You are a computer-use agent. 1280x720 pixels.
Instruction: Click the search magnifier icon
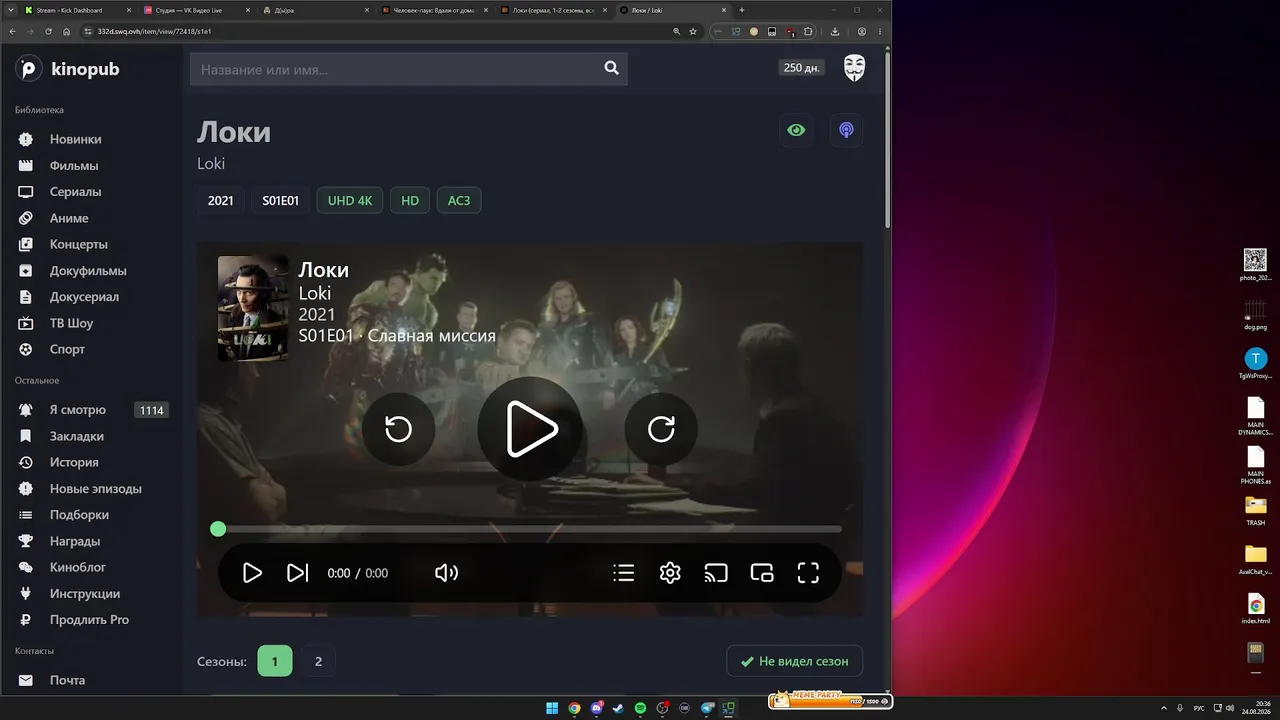pos(612,68)
